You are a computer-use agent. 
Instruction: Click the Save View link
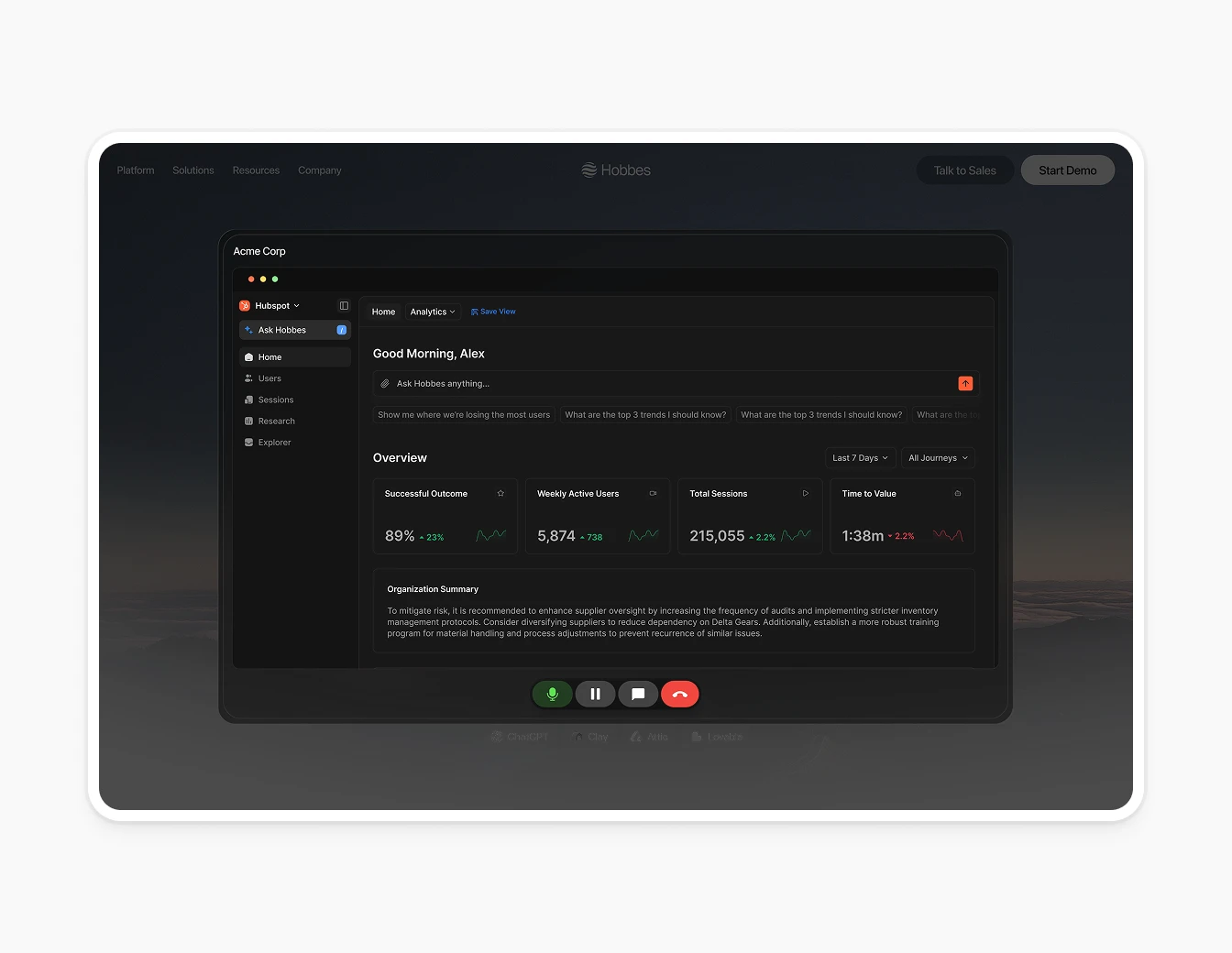493,312
